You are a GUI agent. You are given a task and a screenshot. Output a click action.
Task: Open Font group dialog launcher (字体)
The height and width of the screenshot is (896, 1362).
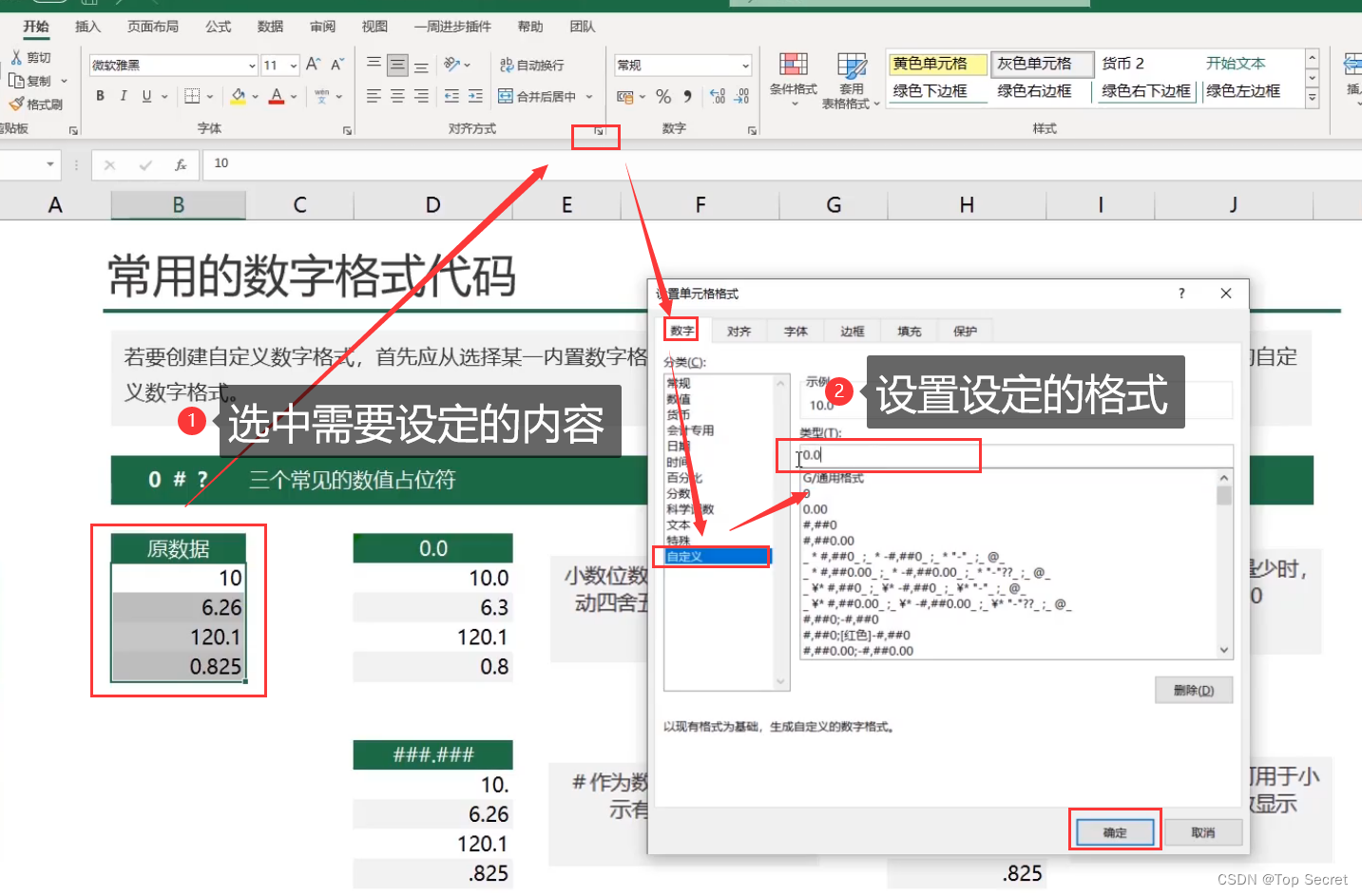pyautogui.click(x=347, y=130)
